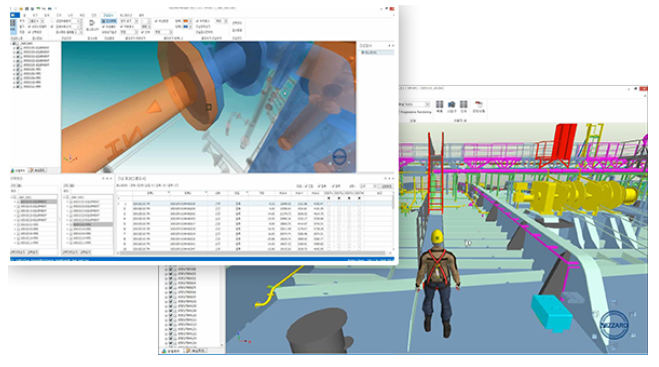The height and width of the screenshot is (367, 659).
Task: Toggle the first checkbox above the results table
Action: point(306,186)
